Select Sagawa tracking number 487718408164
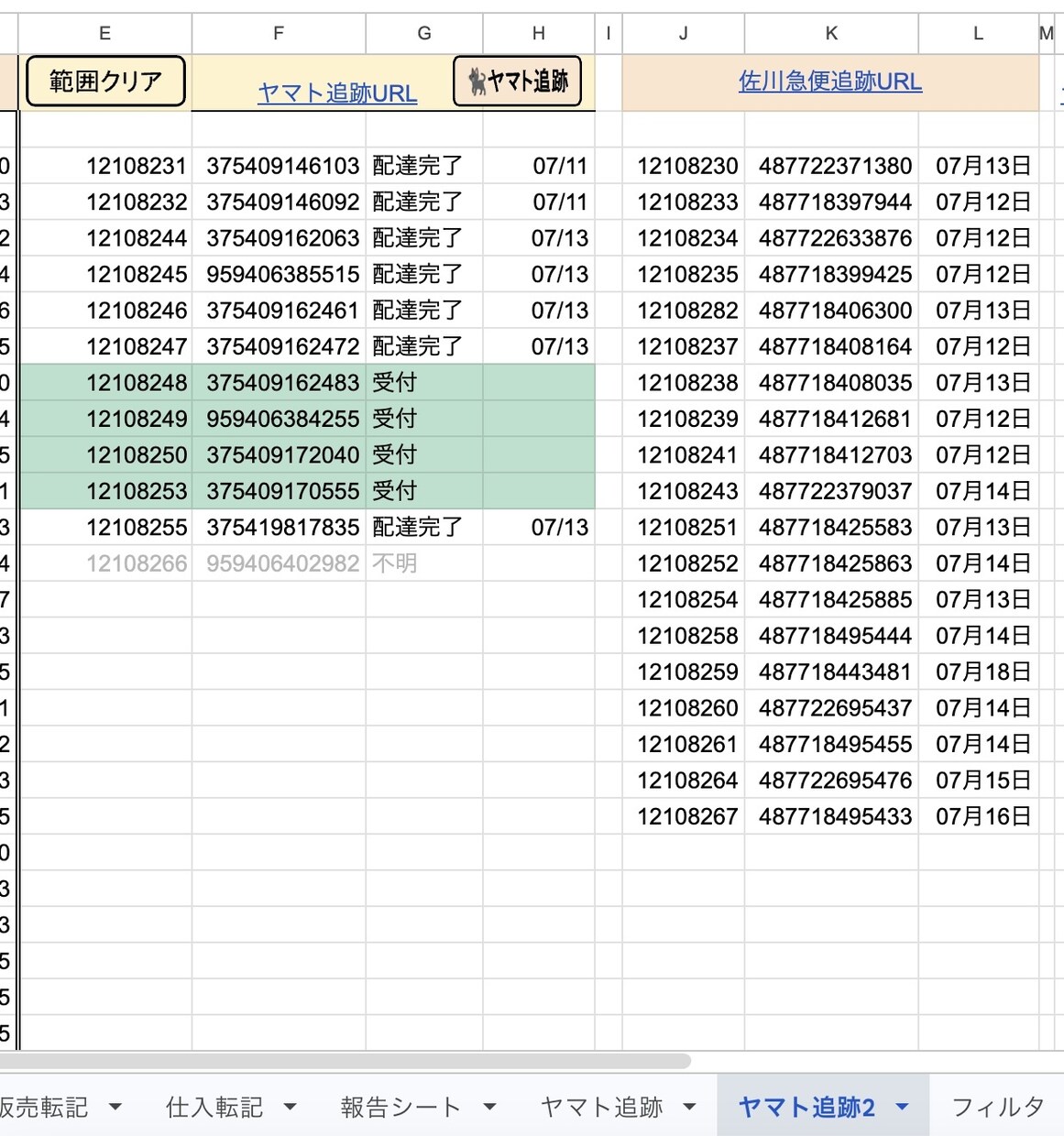This screenshot has height=1136, width=1064. click(x=831, y=346)
